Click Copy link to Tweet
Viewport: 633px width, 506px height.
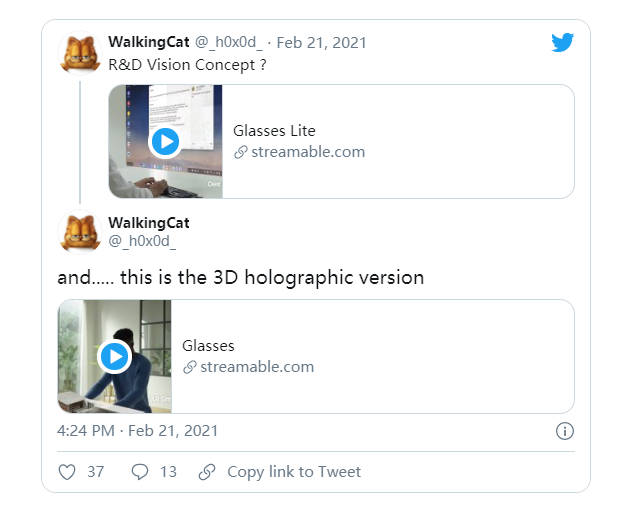point(294,471)
